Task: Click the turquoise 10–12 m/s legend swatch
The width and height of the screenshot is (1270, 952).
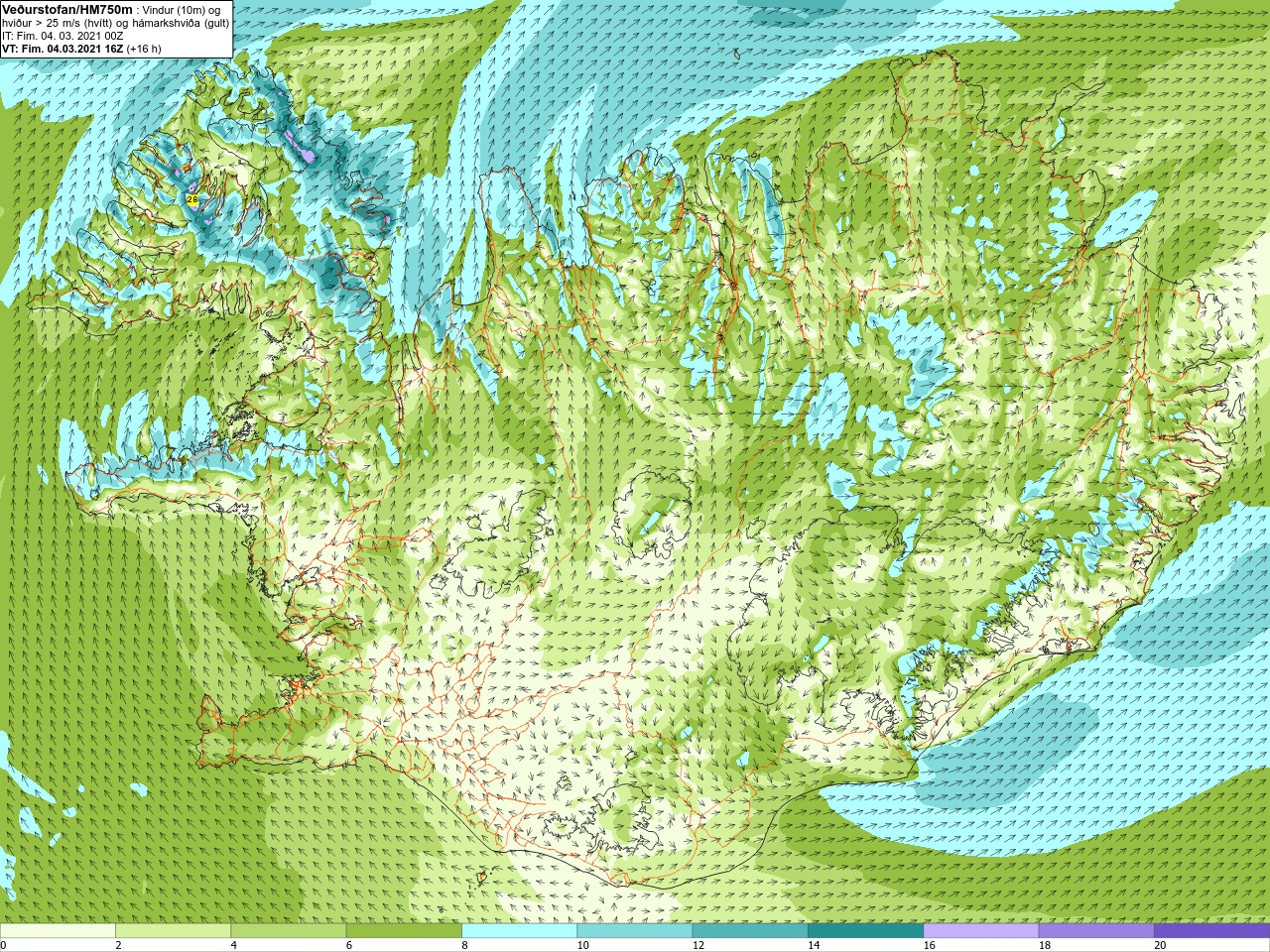Action: tap(635, 931)
